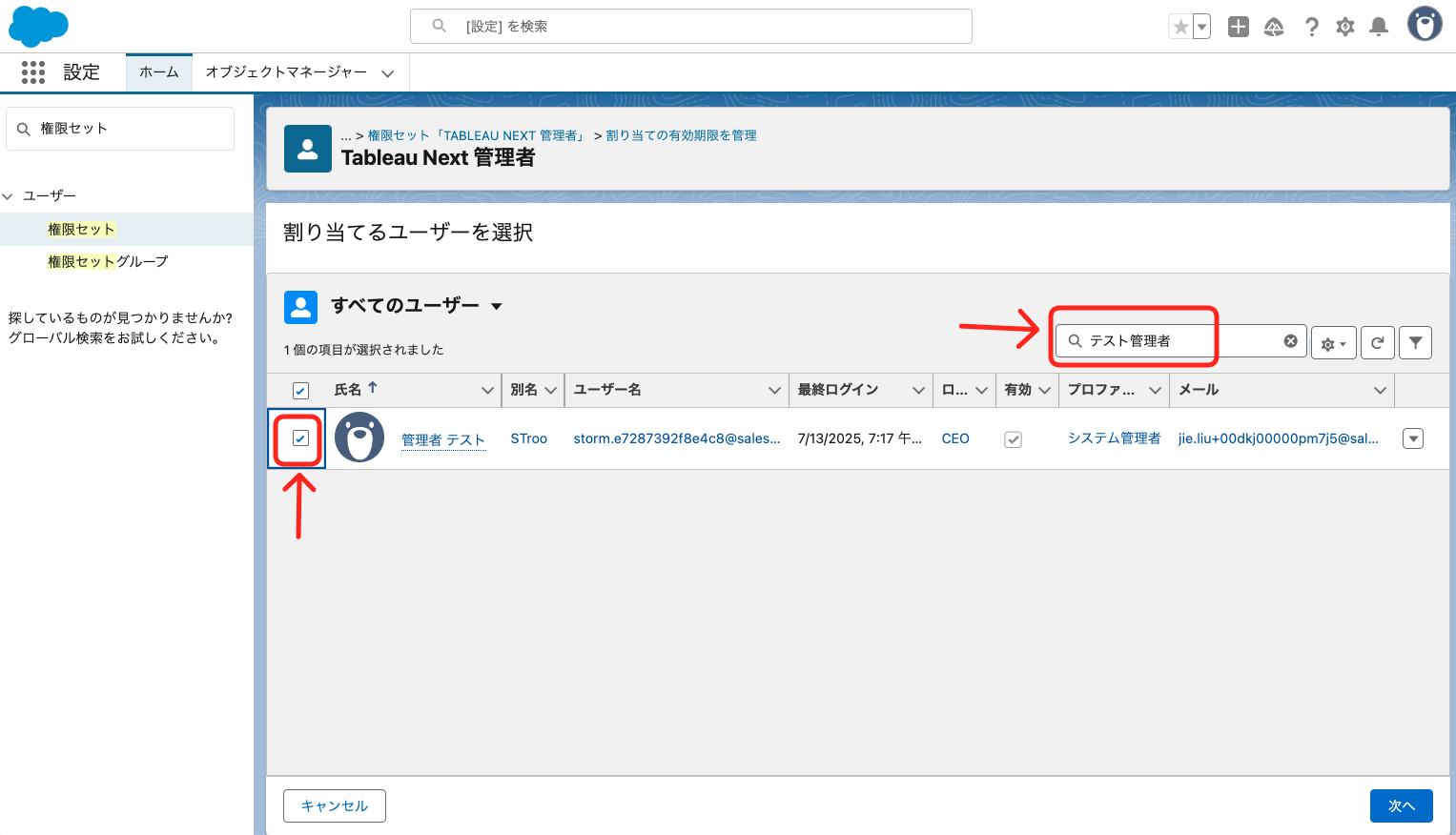Open the row actions dropdown for 管理者 テスト
Screen dimensions: 1456x835
point(1414,438)
